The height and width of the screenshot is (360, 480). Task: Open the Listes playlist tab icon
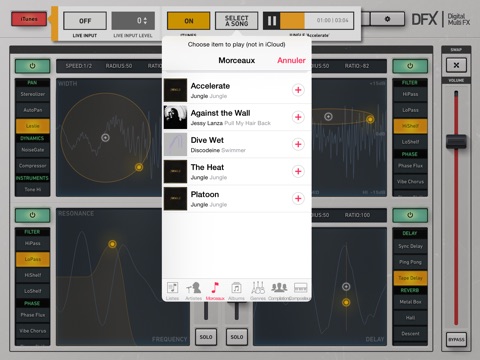point(172,291)
